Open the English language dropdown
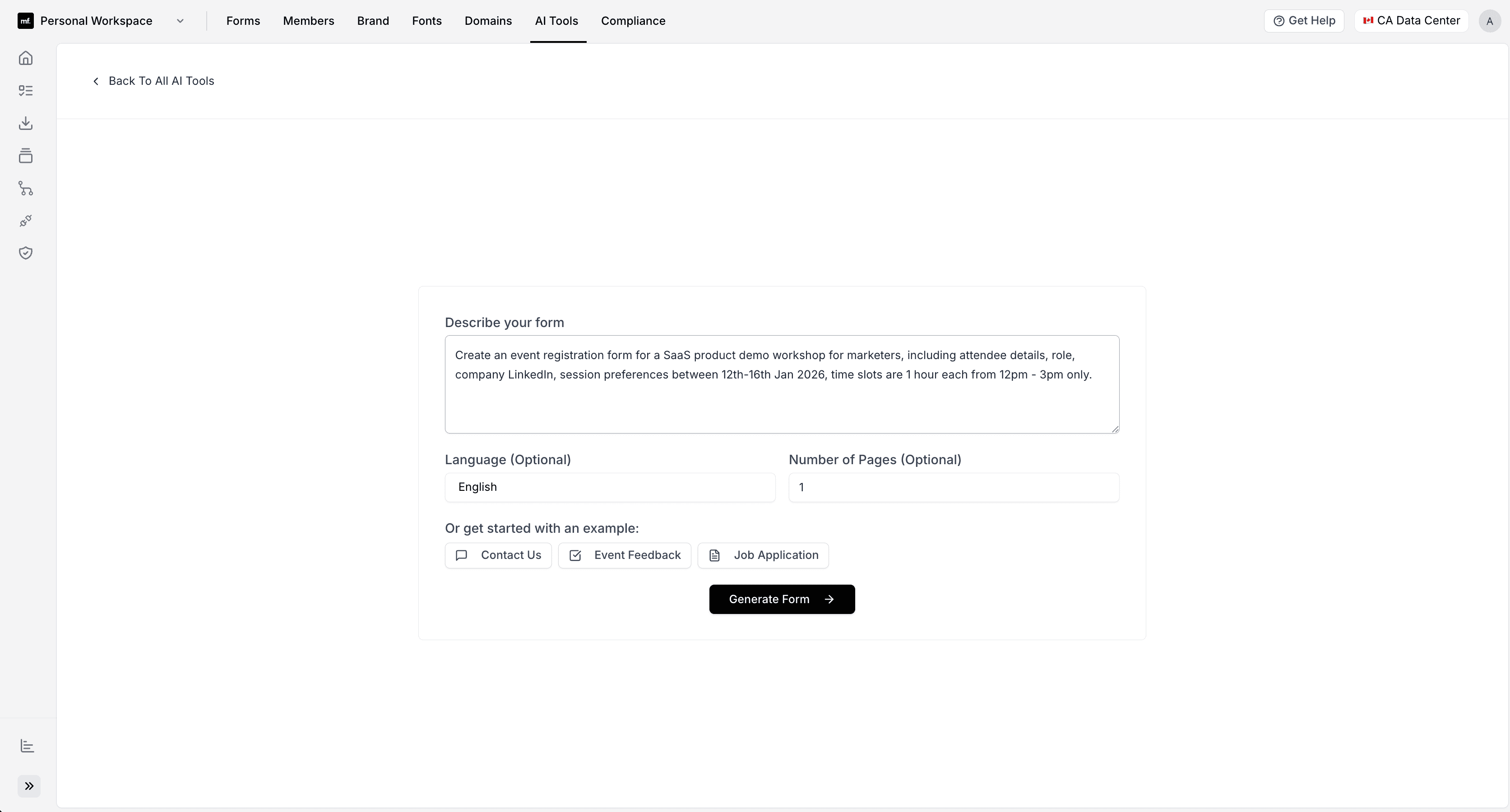1510x812 pixels. (x=610, y=487)
